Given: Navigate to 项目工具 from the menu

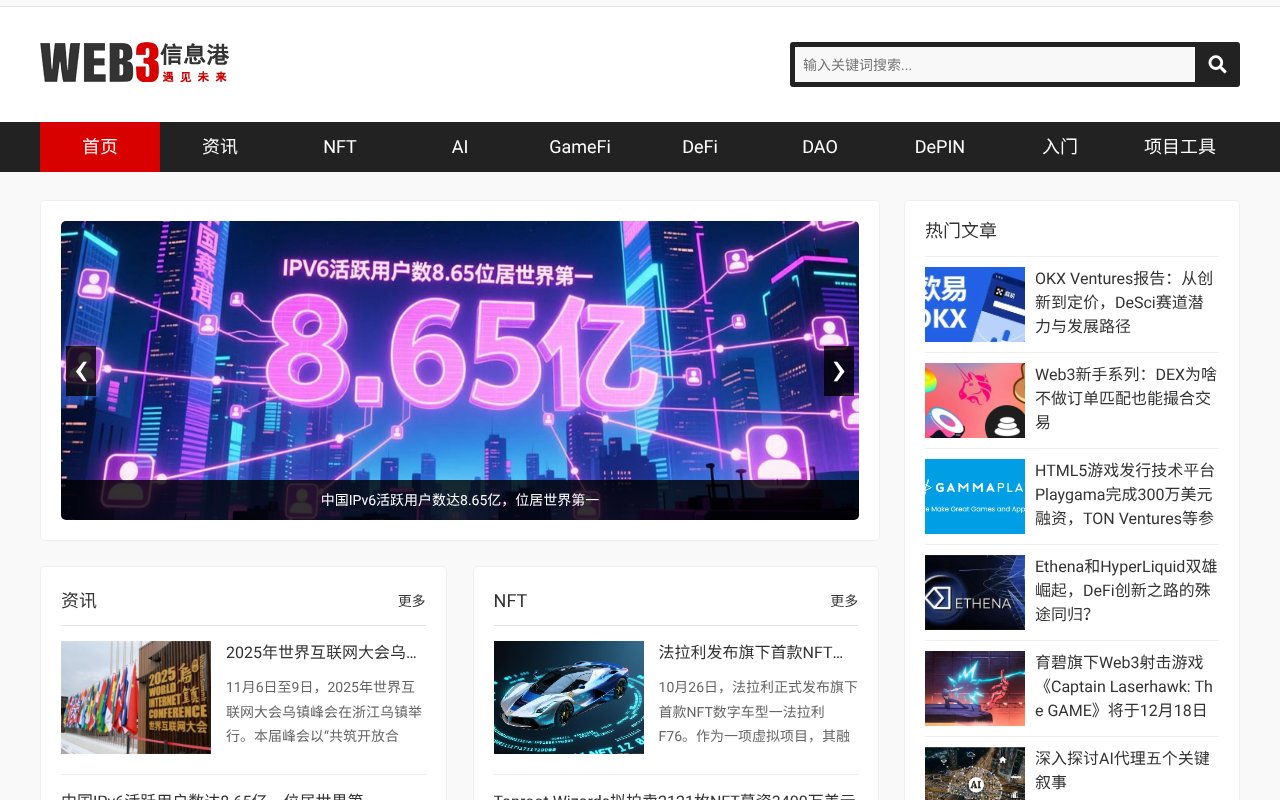Looking at the screenshot, I should pyautogui.click(x=1180, y=147).
